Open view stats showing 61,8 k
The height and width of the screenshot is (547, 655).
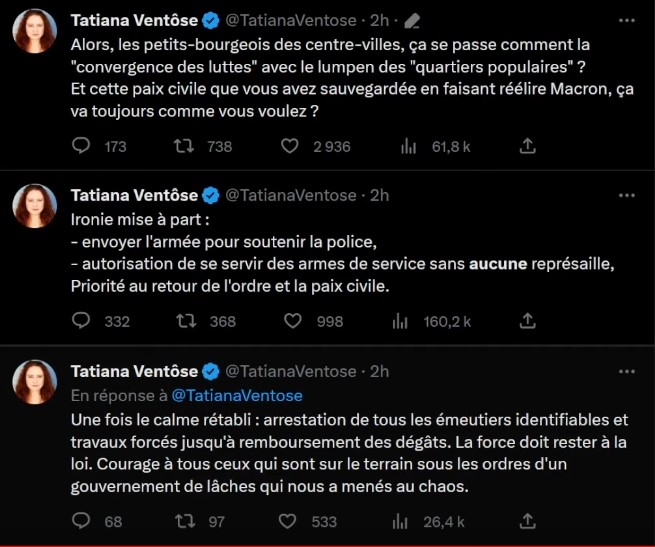click(x=408, y=146)
